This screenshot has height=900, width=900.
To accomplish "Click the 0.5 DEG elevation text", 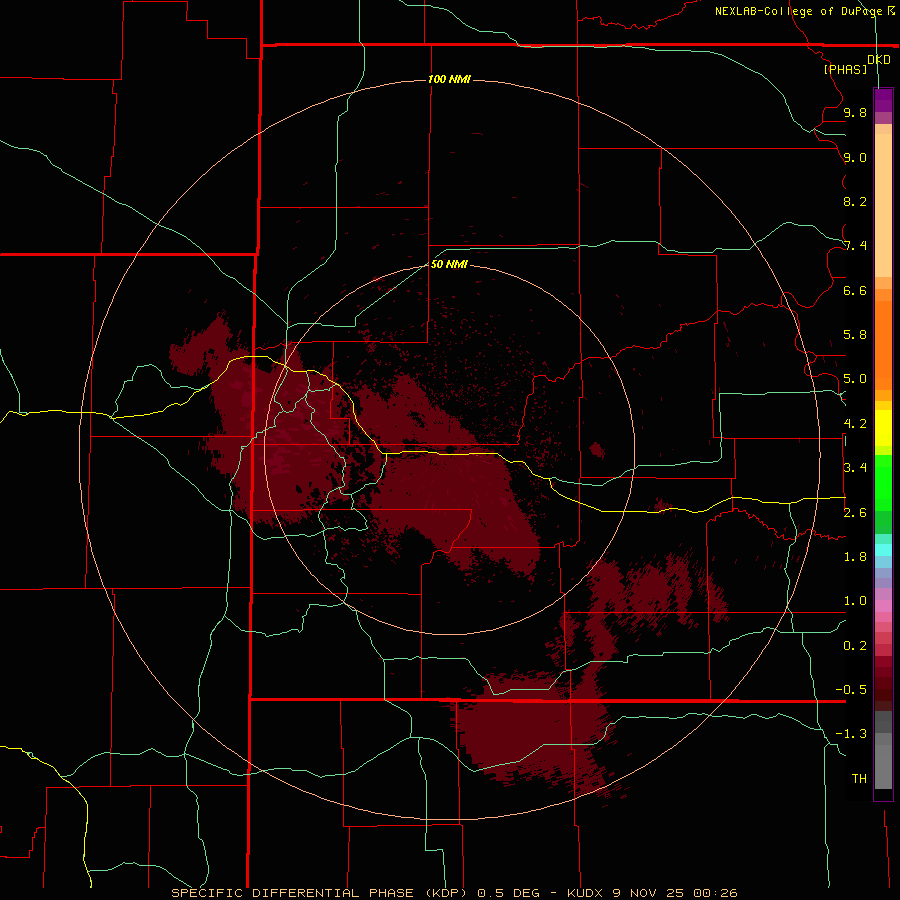I will [509, 893].
